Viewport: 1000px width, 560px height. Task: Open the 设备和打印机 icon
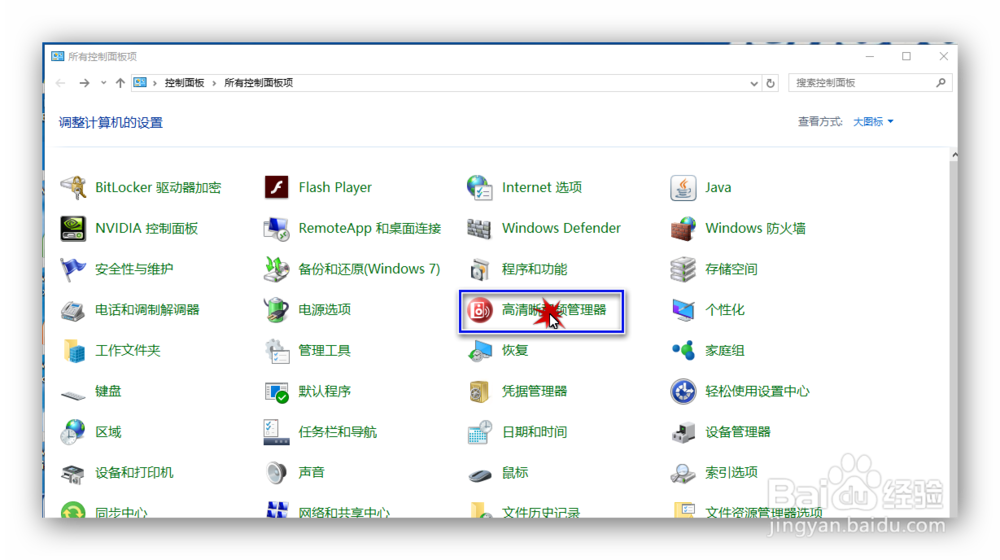coord(73,473)
